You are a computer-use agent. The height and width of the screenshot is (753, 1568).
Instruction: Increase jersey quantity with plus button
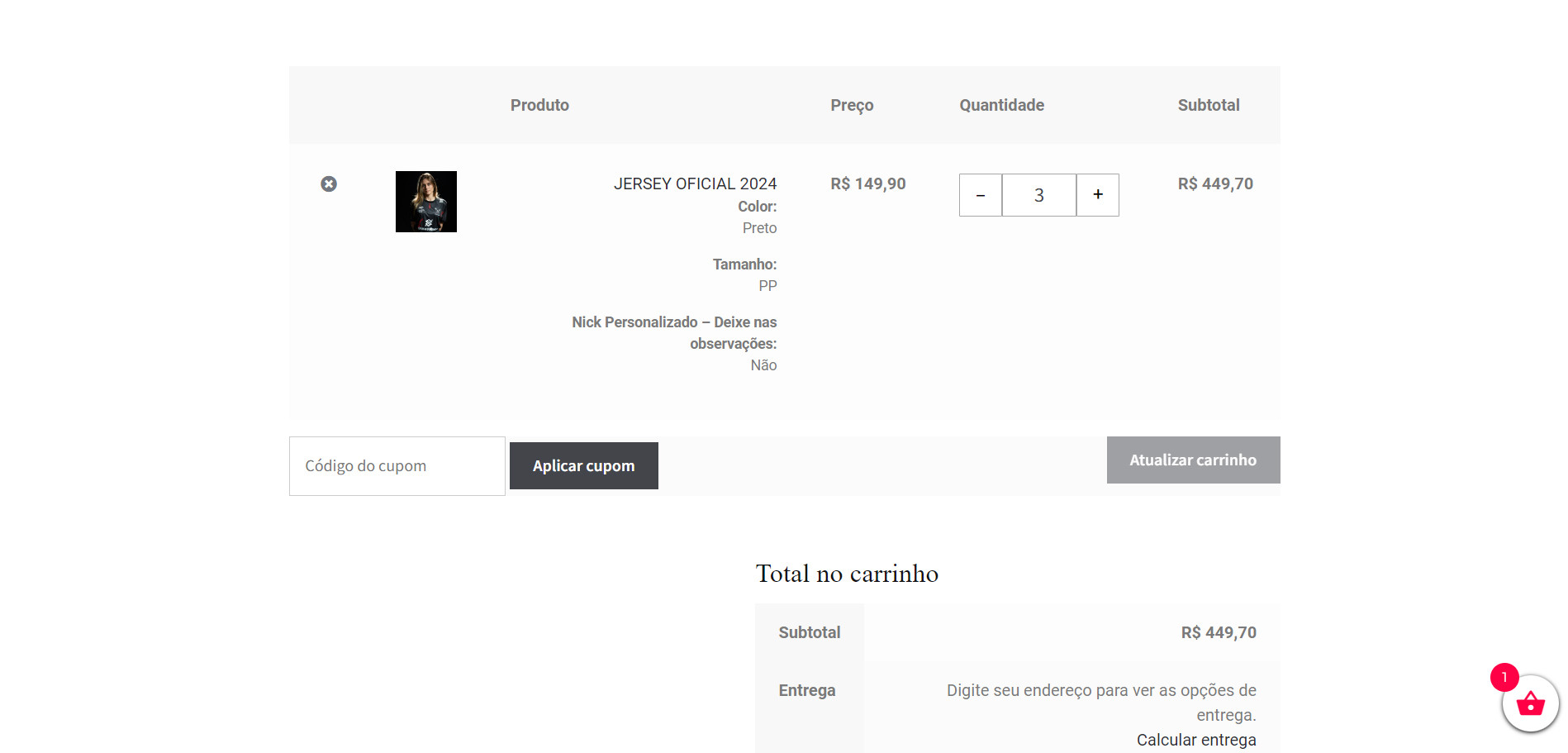point(1097,195)
